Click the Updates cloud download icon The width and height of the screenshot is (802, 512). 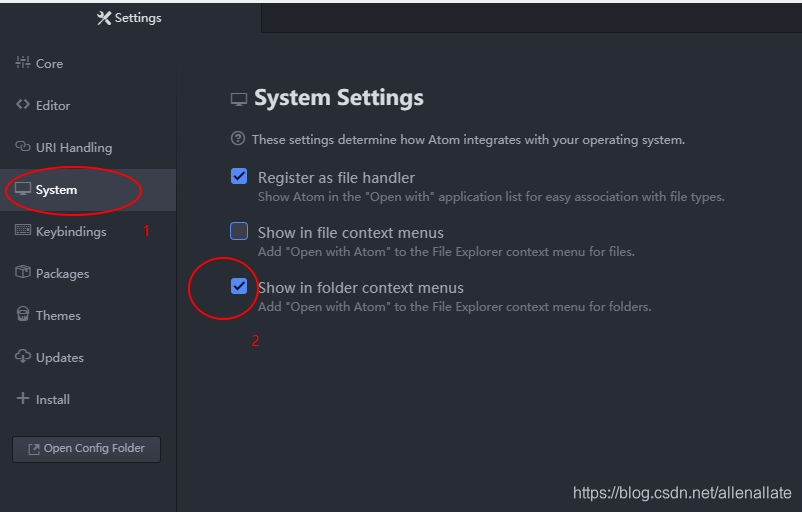23,356
